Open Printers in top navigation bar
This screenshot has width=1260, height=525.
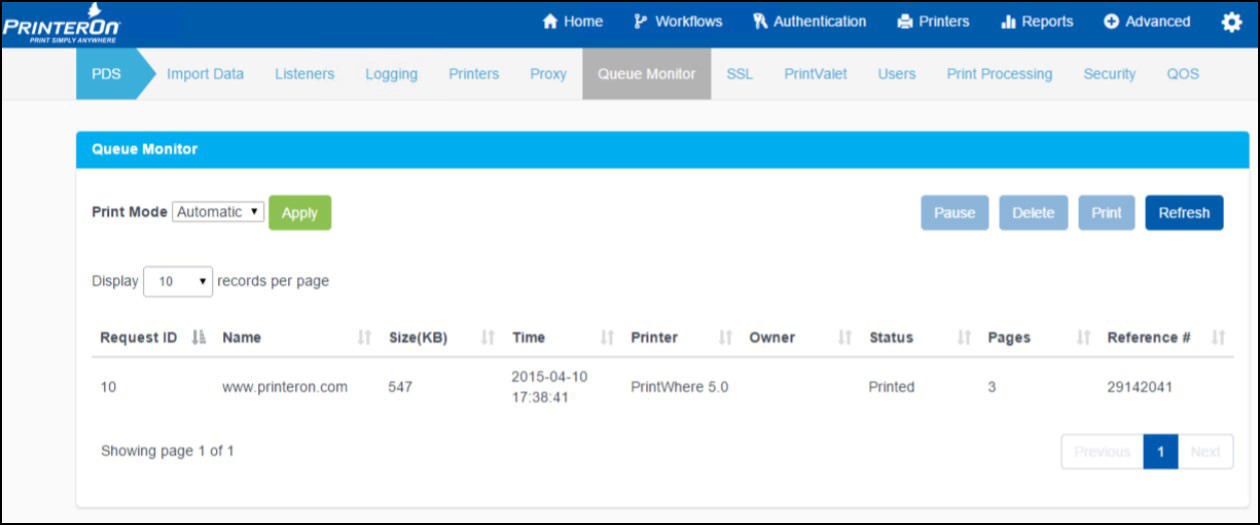933,21
